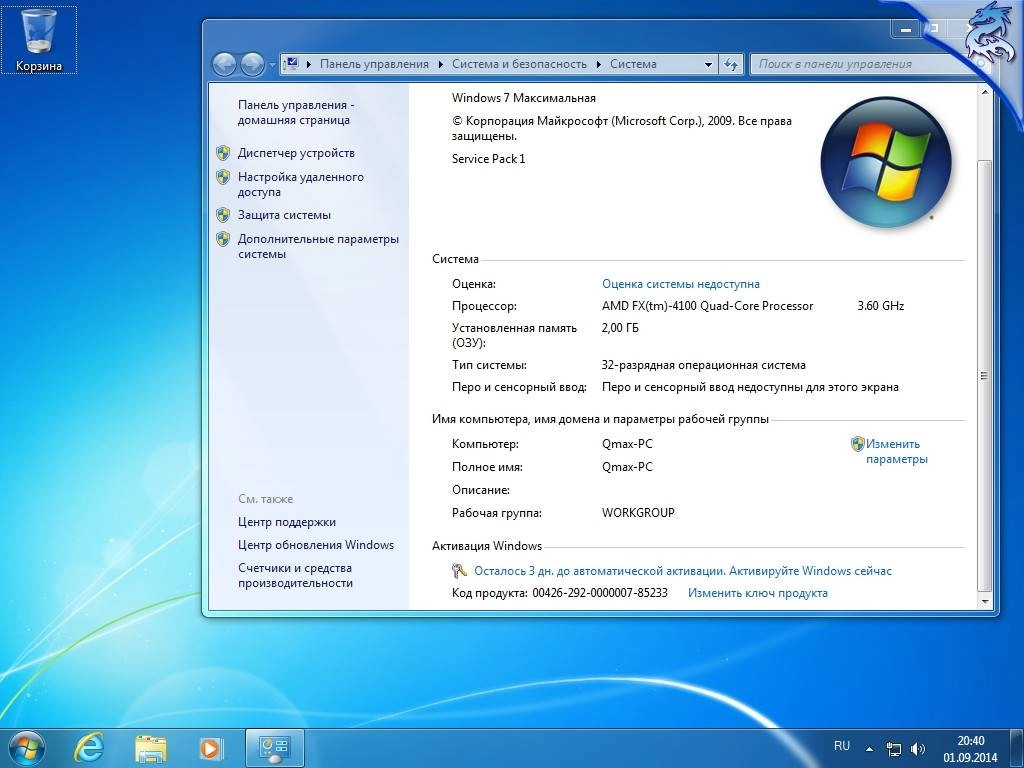Click Изменить параметры link

point(897,451)
